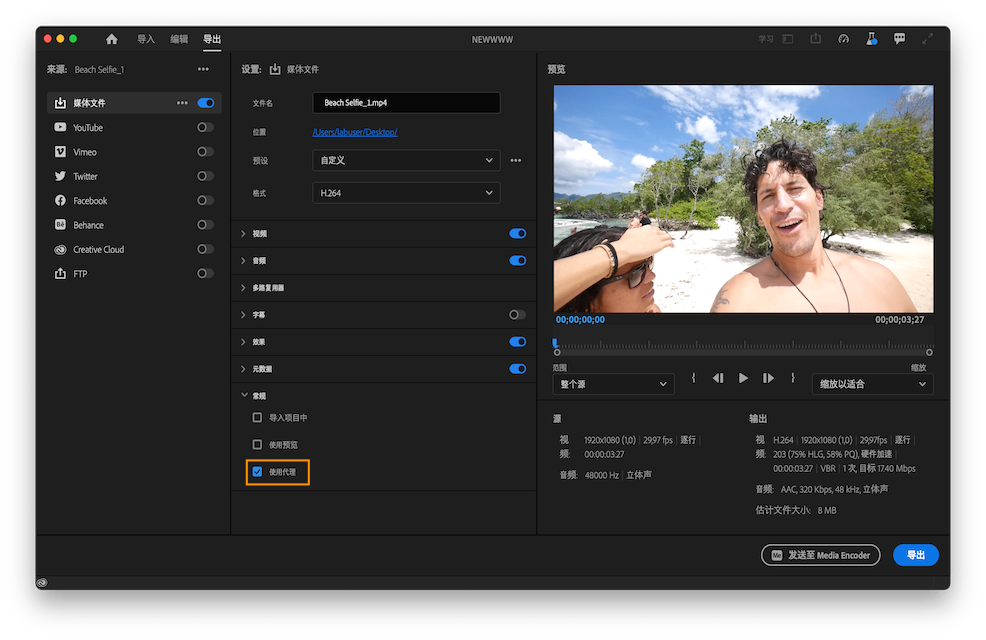This screenshot has height=640, width=986.
Task: Click the blue 导出 export button
Action: 915,555
